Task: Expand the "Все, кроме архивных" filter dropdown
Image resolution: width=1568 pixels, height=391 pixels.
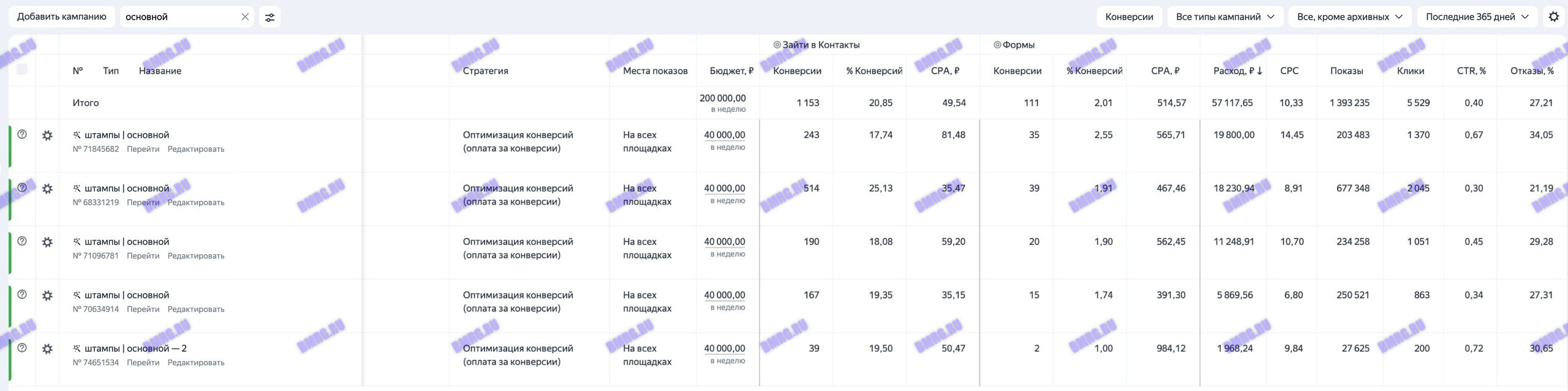Action: [x=1350, y=17]
